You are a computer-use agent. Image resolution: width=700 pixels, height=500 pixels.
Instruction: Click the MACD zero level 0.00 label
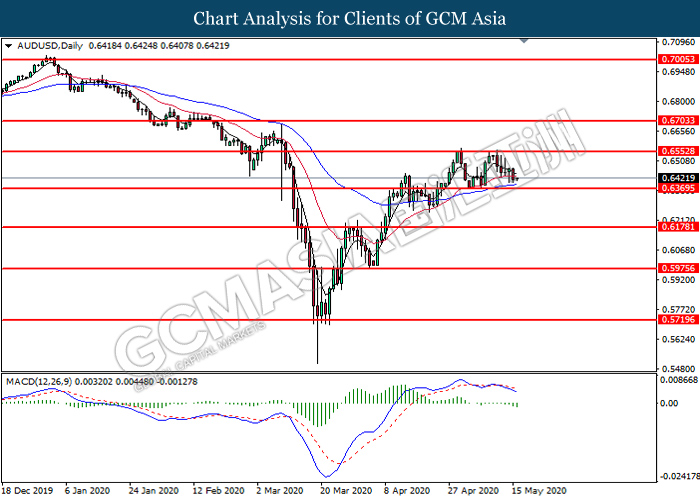click(669, 403)
